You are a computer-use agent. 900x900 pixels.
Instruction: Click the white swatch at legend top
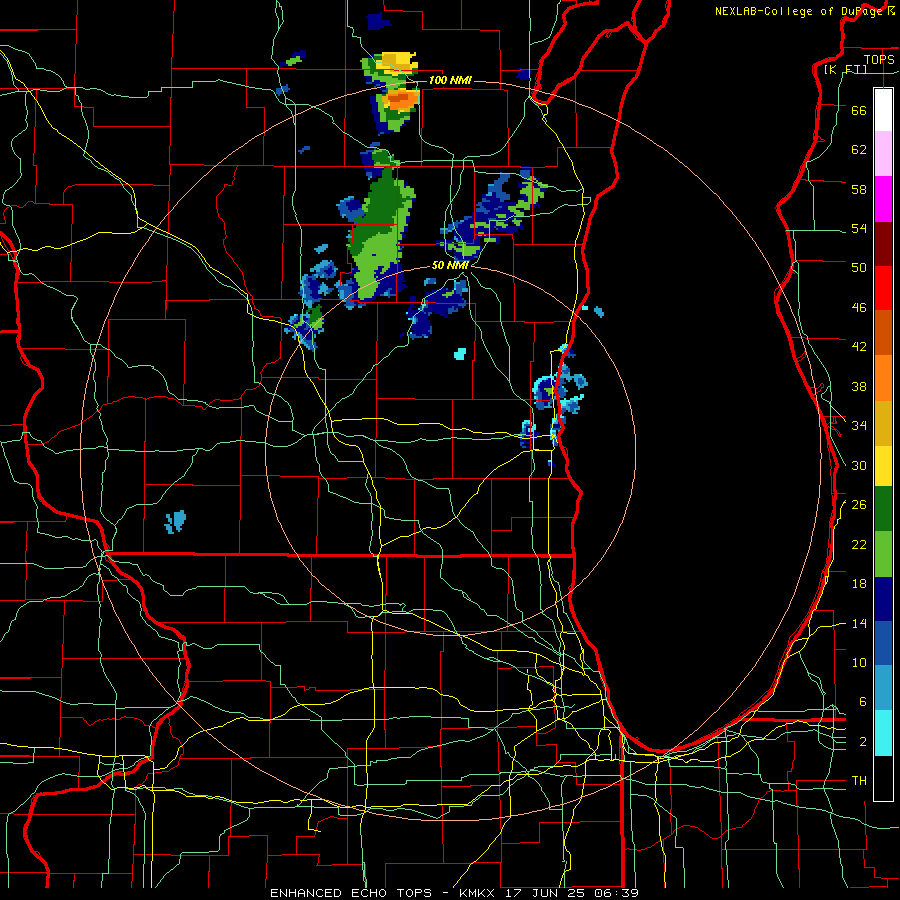883,110
